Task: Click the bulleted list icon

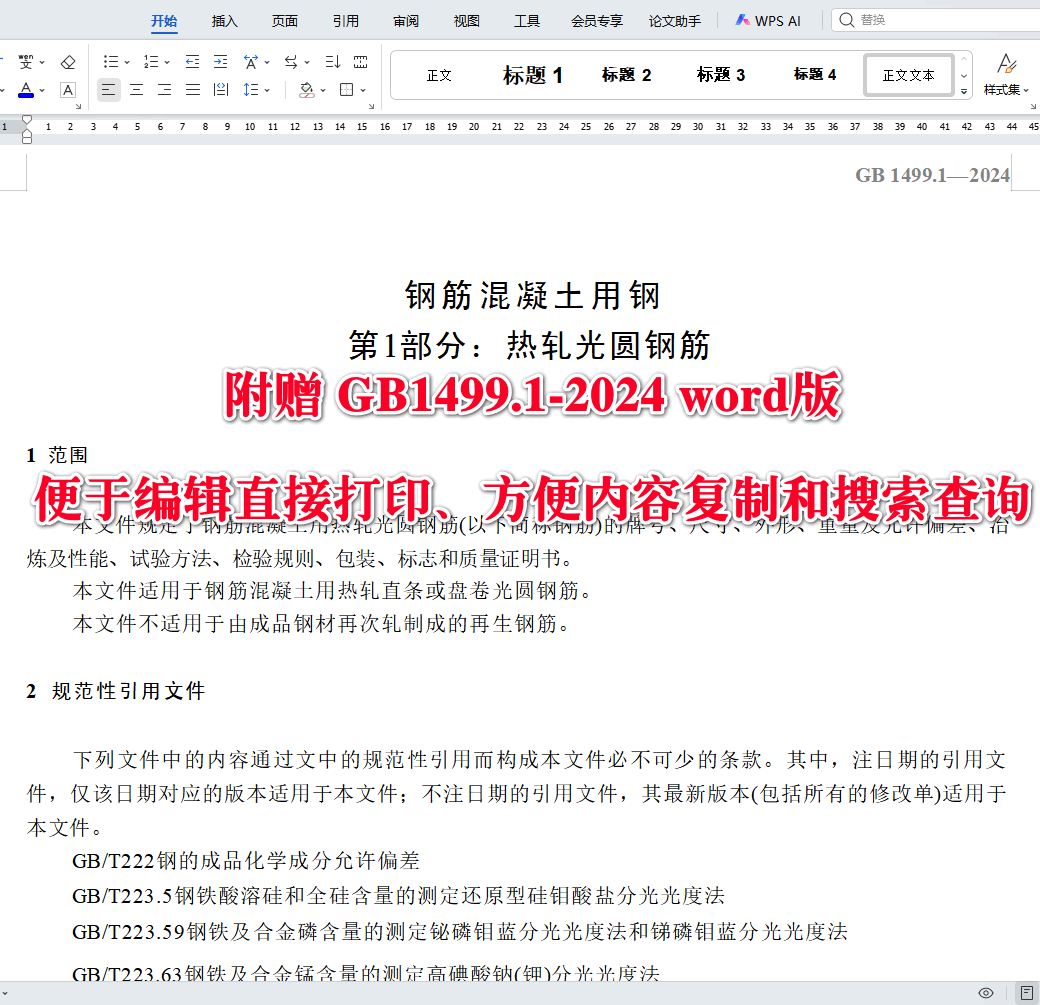Action: pyautogui.click(x=111, y=62)
